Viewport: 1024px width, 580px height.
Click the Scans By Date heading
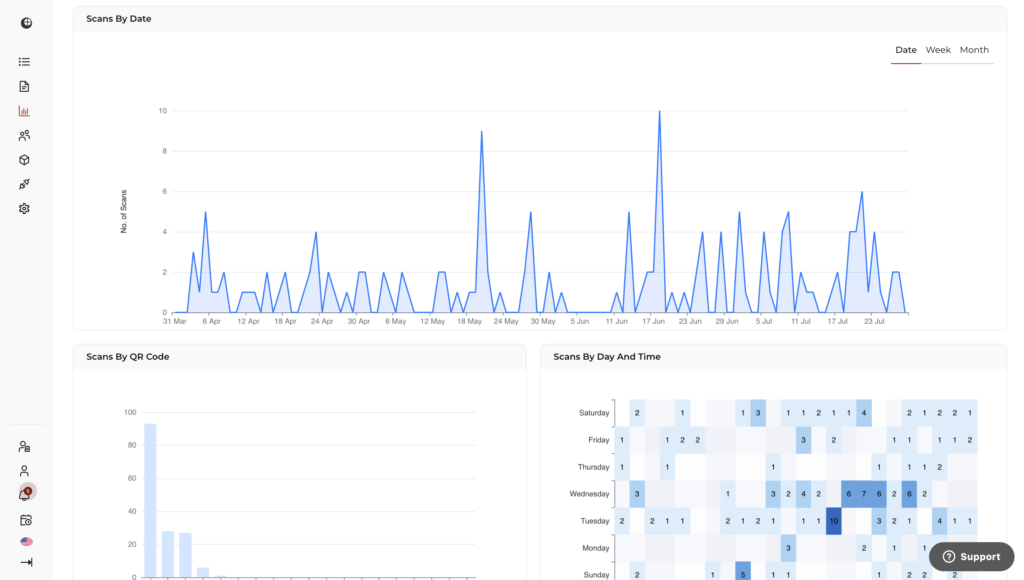[x=119, y=18]
